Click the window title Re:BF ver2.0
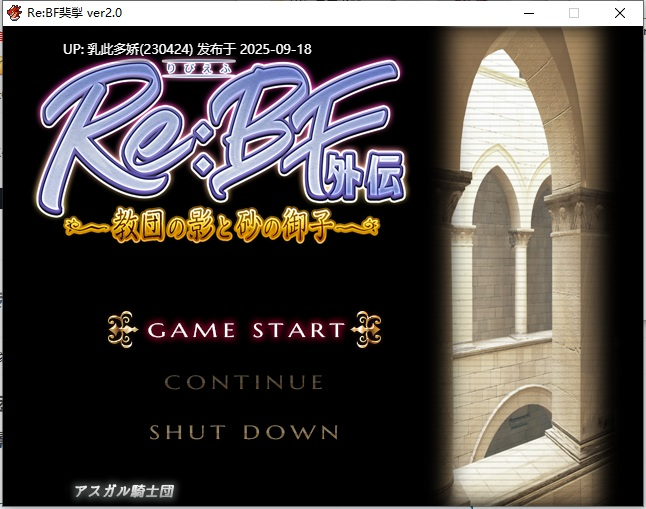Viewport: 646px width, 509px height. click(75, 13)
